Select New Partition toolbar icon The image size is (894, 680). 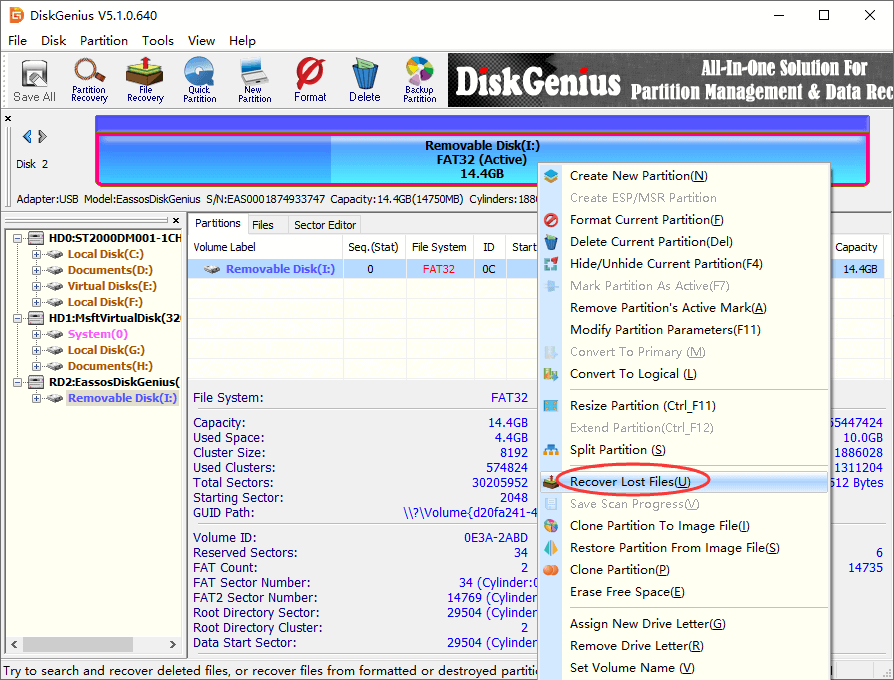tap(254, 80)
